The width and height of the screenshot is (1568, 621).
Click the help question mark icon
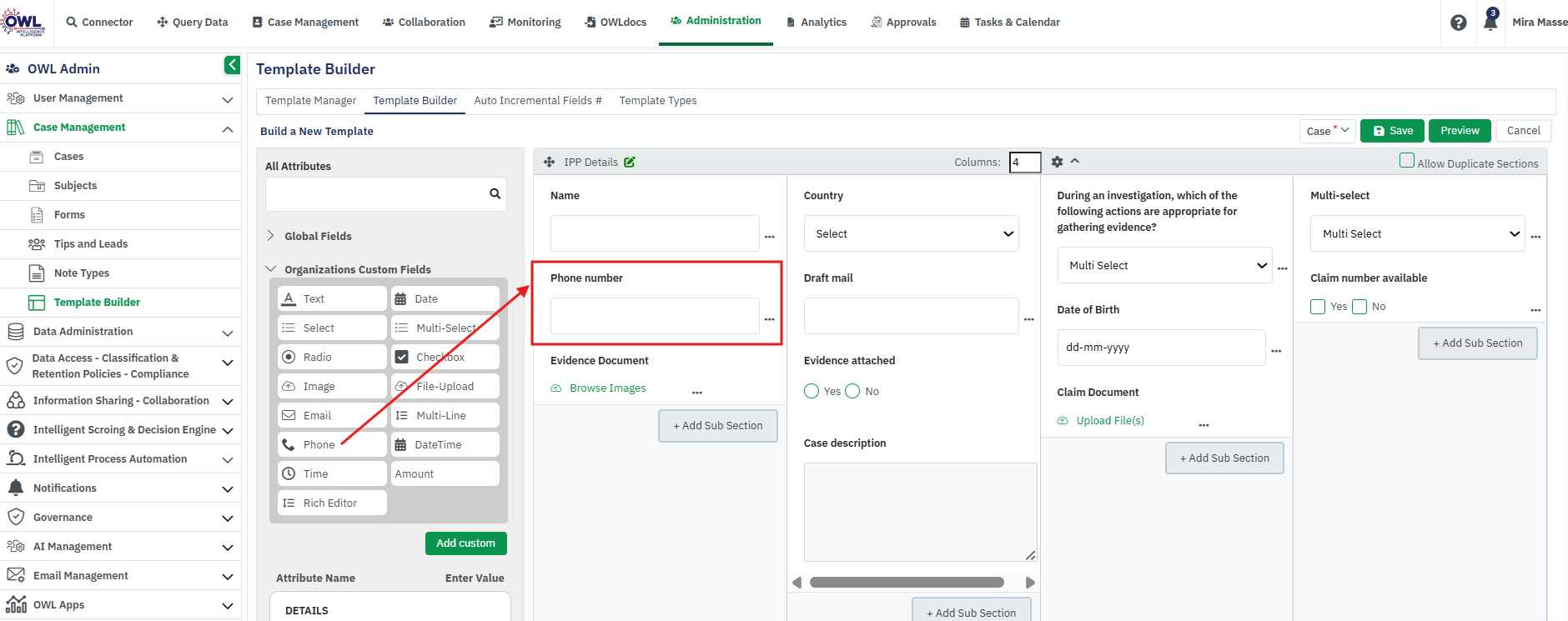click(1458, 23)
